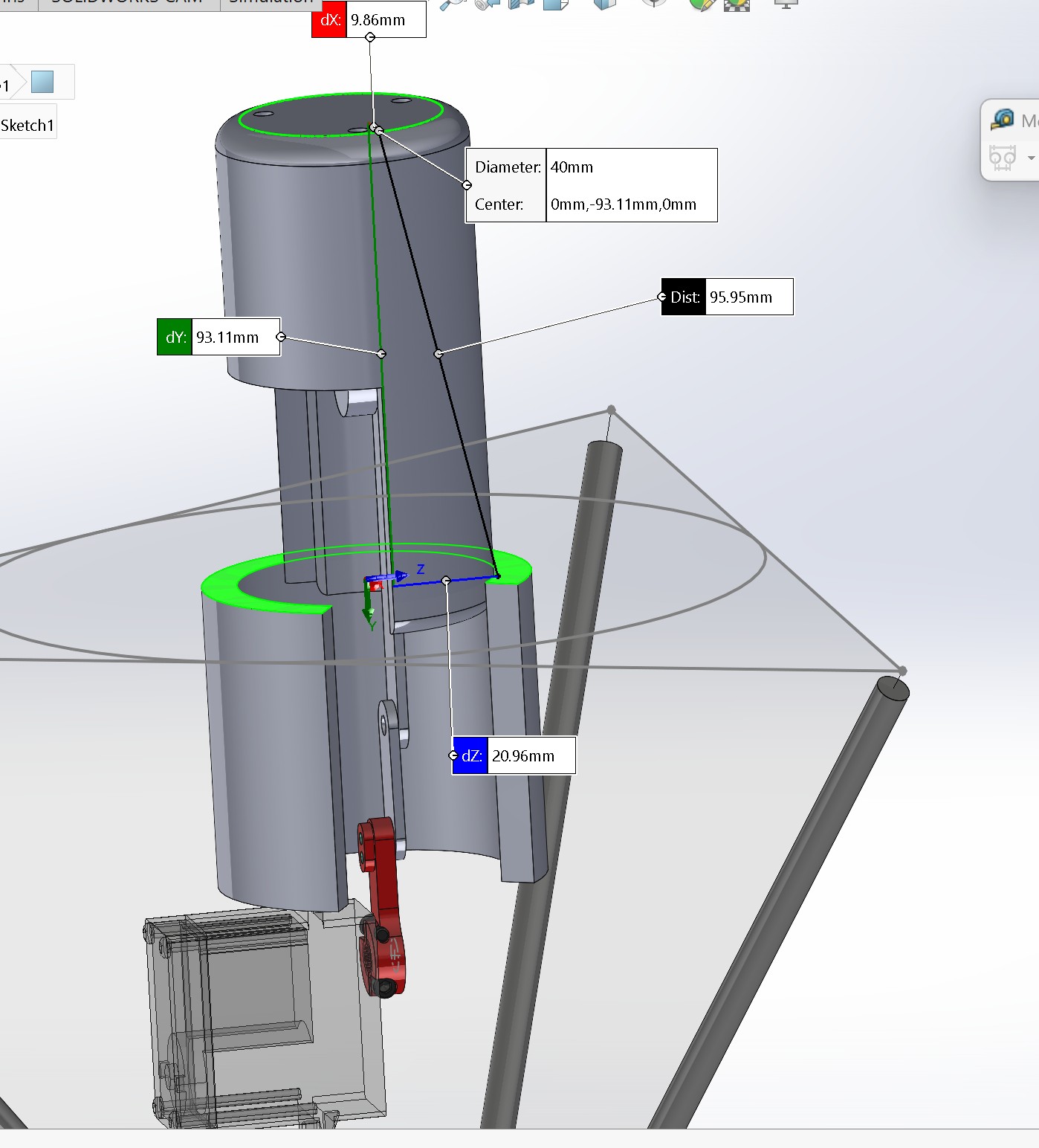
Task: Click the Edit Appearance icon
Action: 701,4
